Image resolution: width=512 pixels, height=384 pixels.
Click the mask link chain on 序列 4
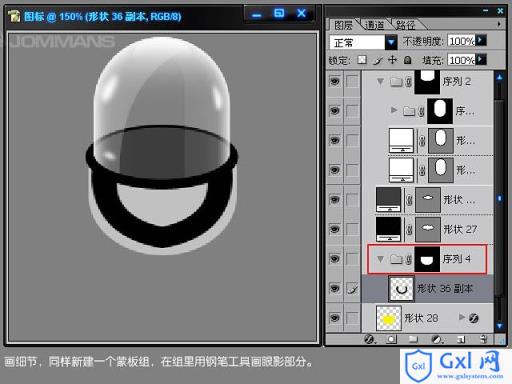click(409, 259)
